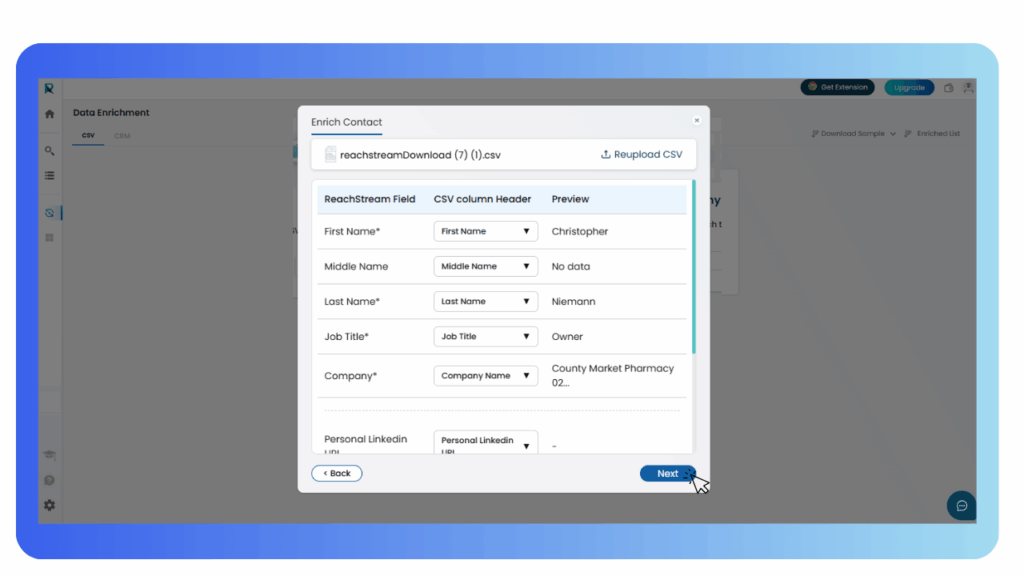The width and height of the screenshot is (1024, 576).
Task: Open the Enriched List link
Action: (x=932, y=134)
